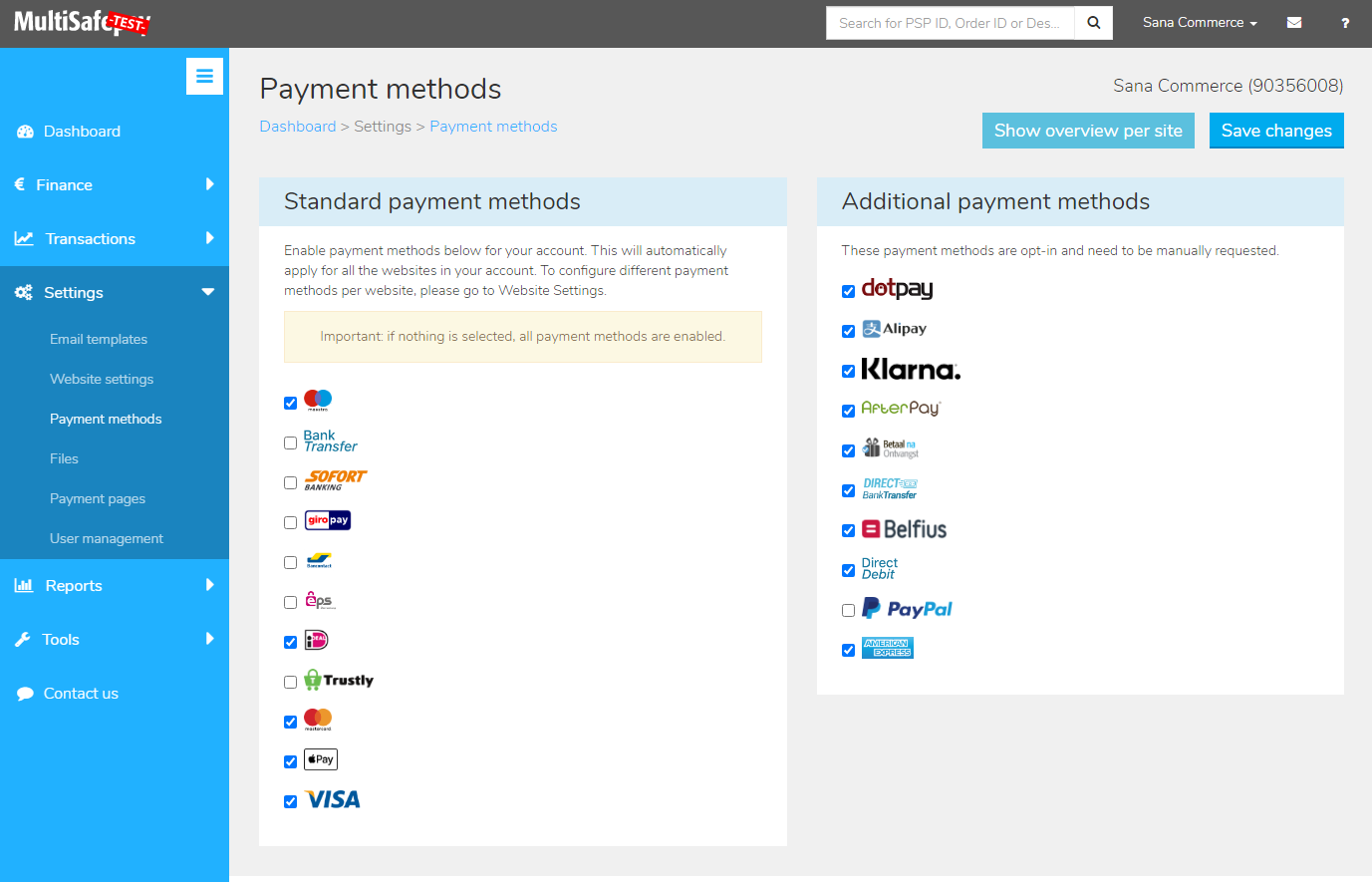Click the question mark help icon
Viewport: 1372px width, 882px height.
click(x=1345, y=23)
